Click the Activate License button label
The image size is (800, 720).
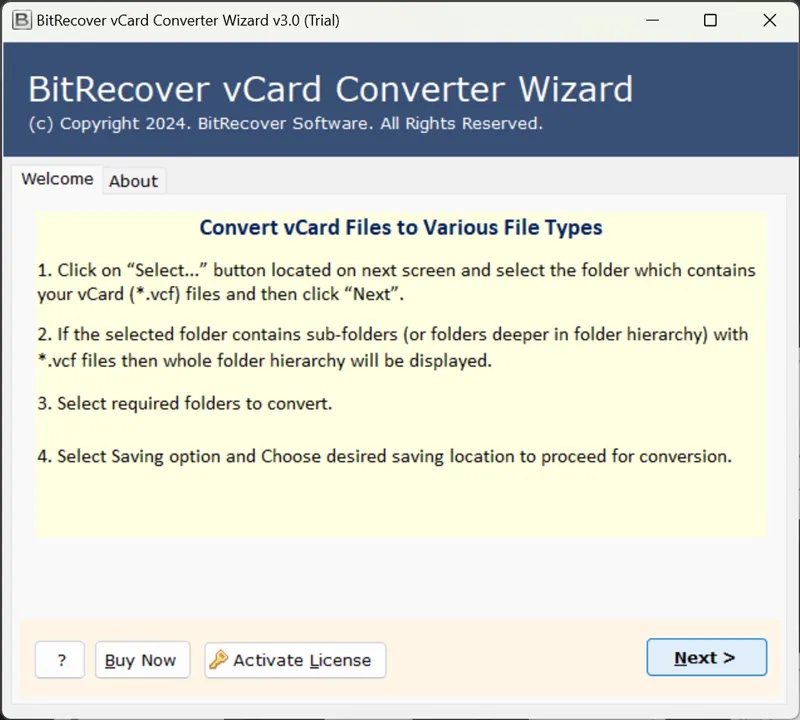(302, 660)
